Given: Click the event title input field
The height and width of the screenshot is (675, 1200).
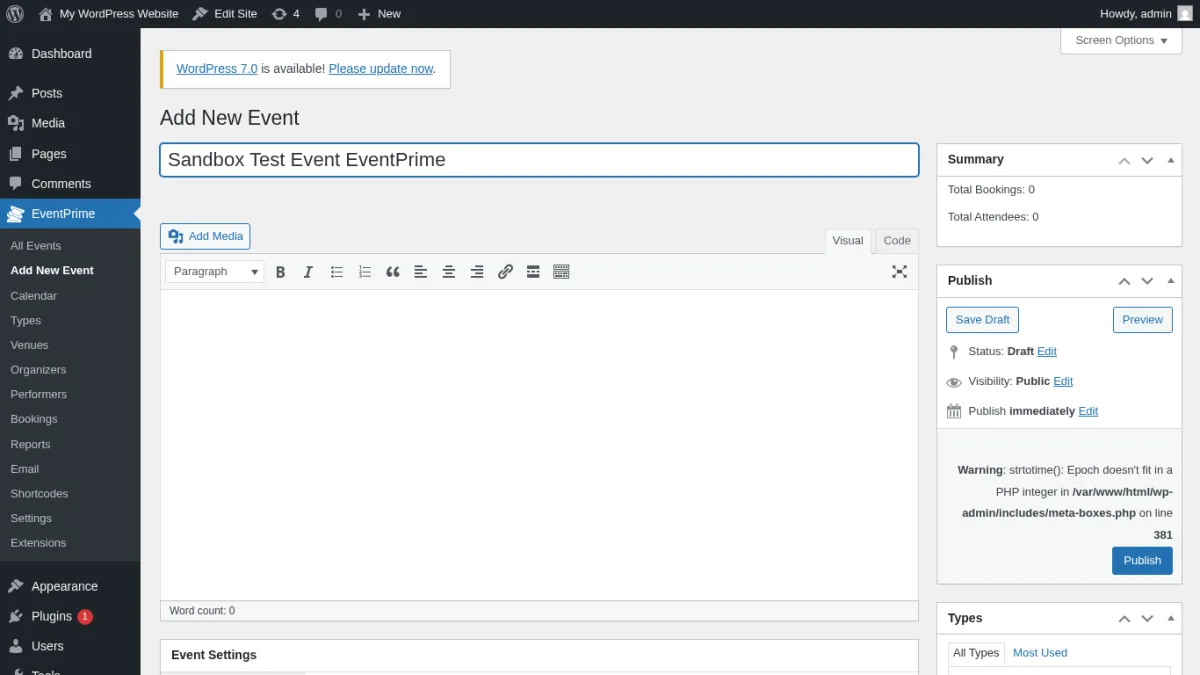Looking at the screenshot, I should pos(539,160).
